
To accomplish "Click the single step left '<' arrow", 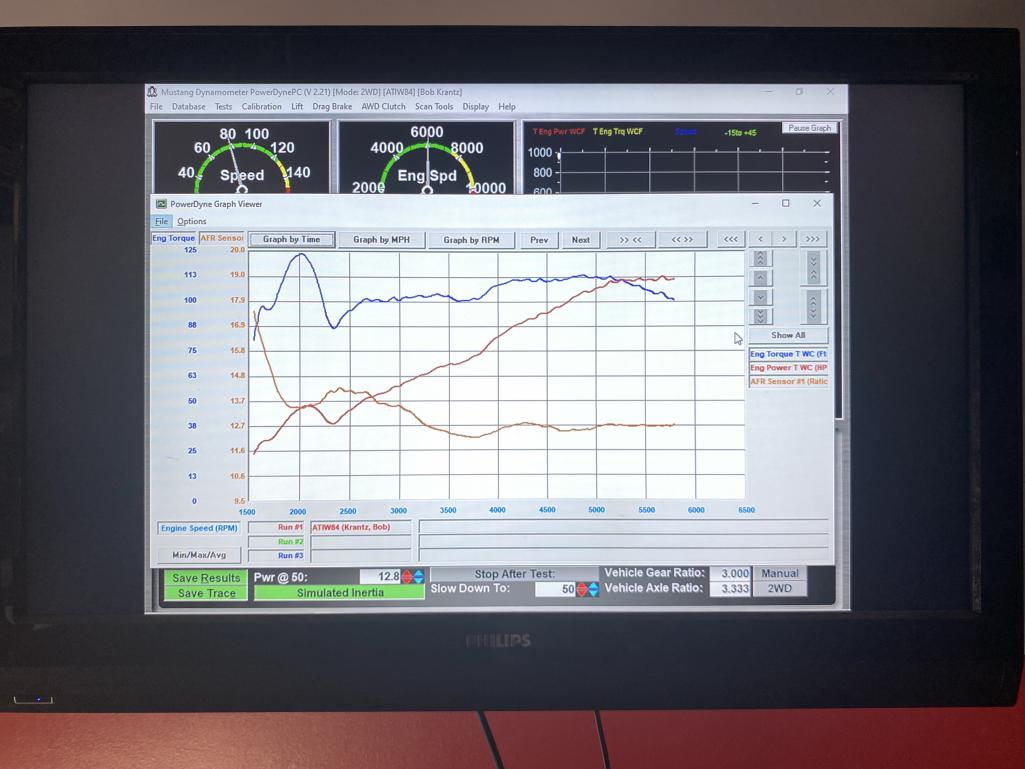I will click(x=761, y=240).
